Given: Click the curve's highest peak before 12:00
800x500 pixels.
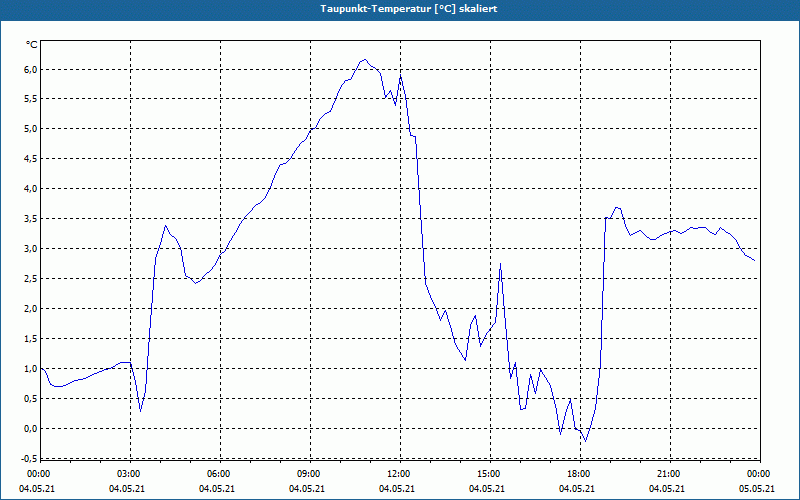Looking at the screenshot, I should point(364,59).
